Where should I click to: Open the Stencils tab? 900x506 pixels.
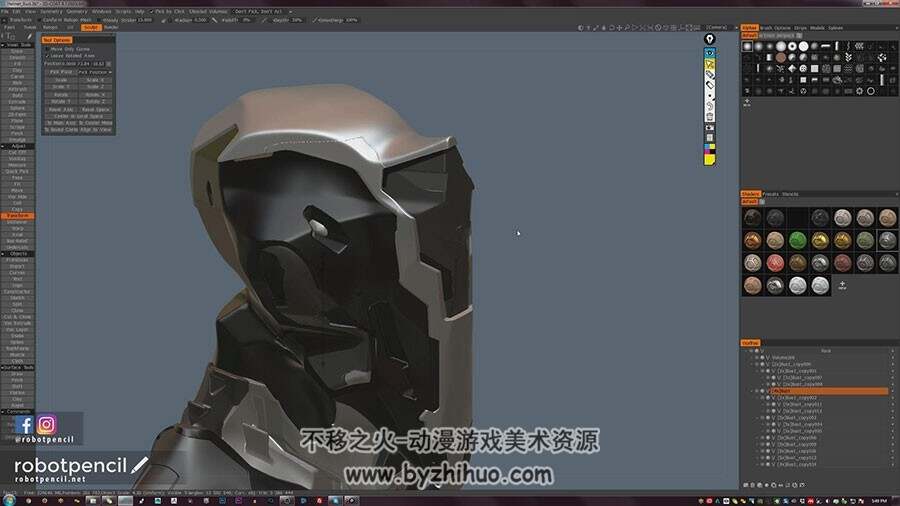pos(790,194)
